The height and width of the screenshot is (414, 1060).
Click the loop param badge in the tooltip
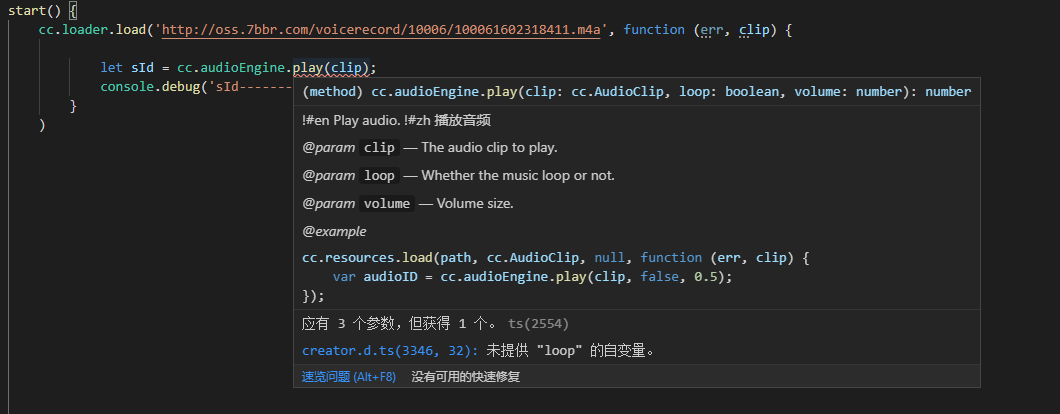point(379,176)
